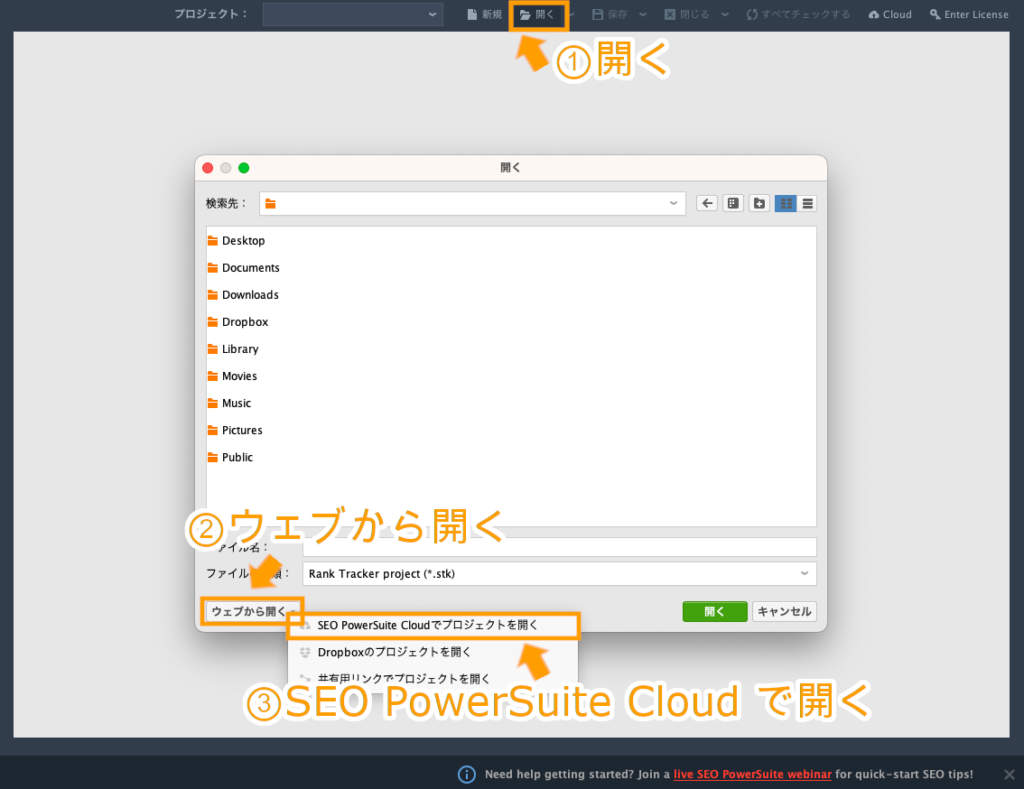Click the 開く button in the top toolbar
Screen dimensions: 1024x789
pyautogui.click(x=537, y=14)
